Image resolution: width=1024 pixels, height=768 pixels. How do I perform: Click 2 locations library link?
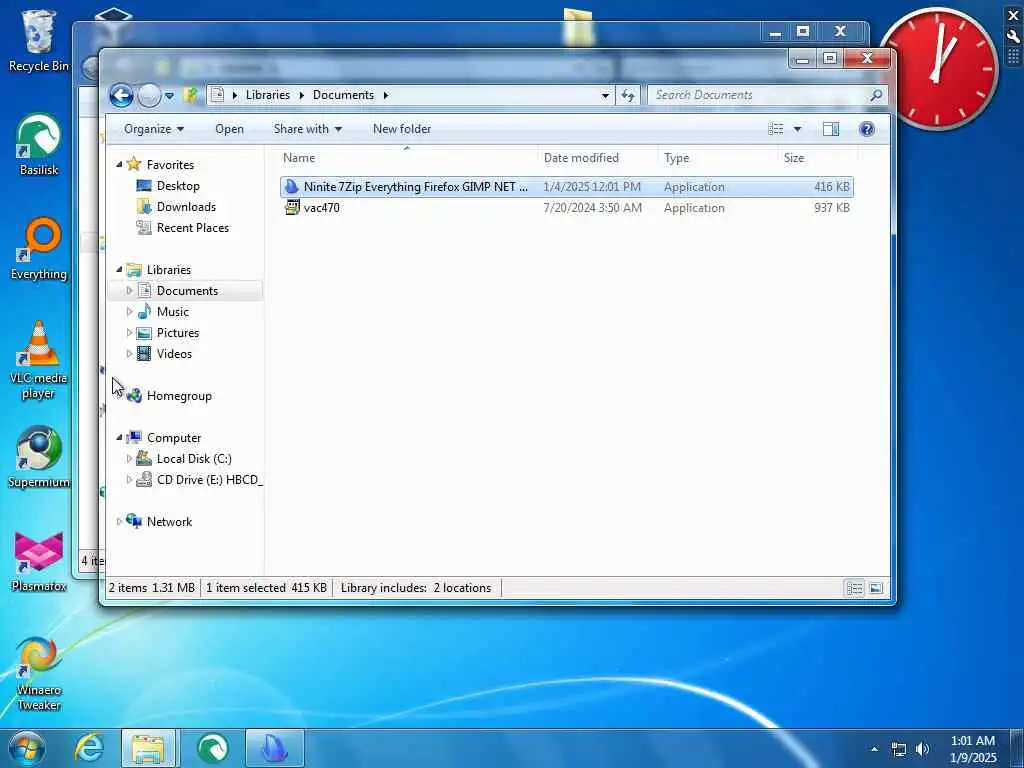point(462,588)
